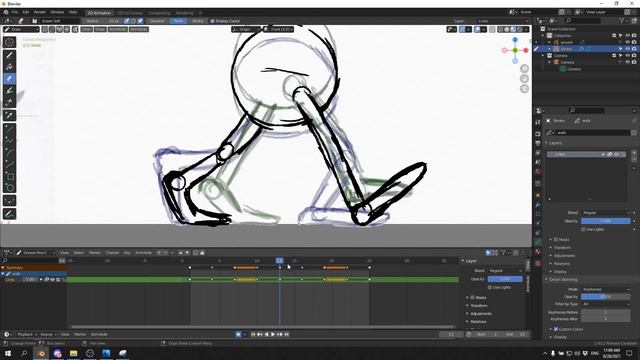Collapse the Summary row in dope sheet
This screenshot has width=640, height=360.
click(x=3, y=268)
